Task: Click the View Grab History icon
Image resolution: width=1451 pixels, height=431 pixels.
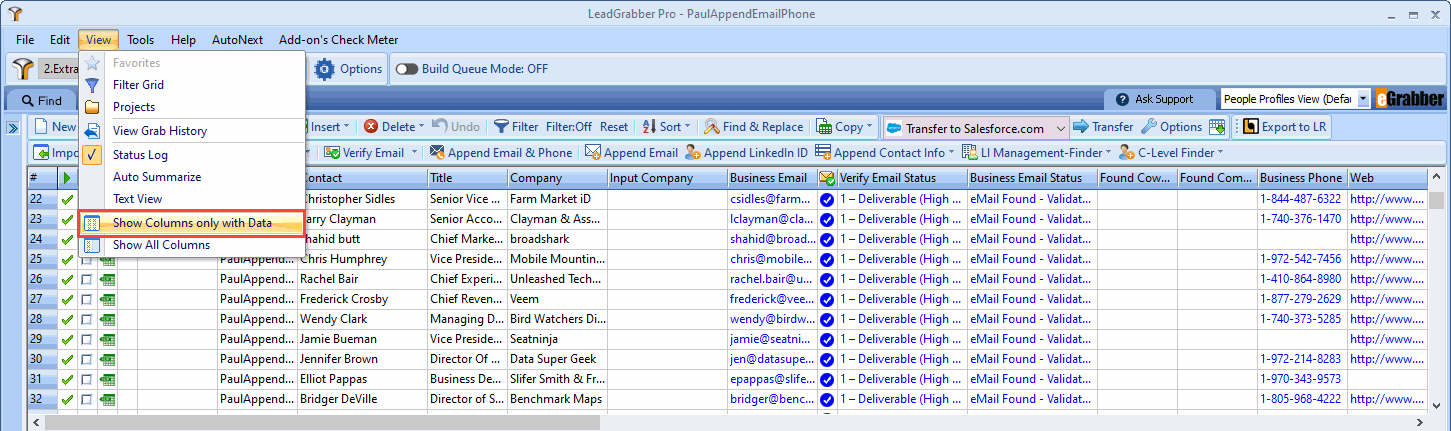Action: [92, 131]
